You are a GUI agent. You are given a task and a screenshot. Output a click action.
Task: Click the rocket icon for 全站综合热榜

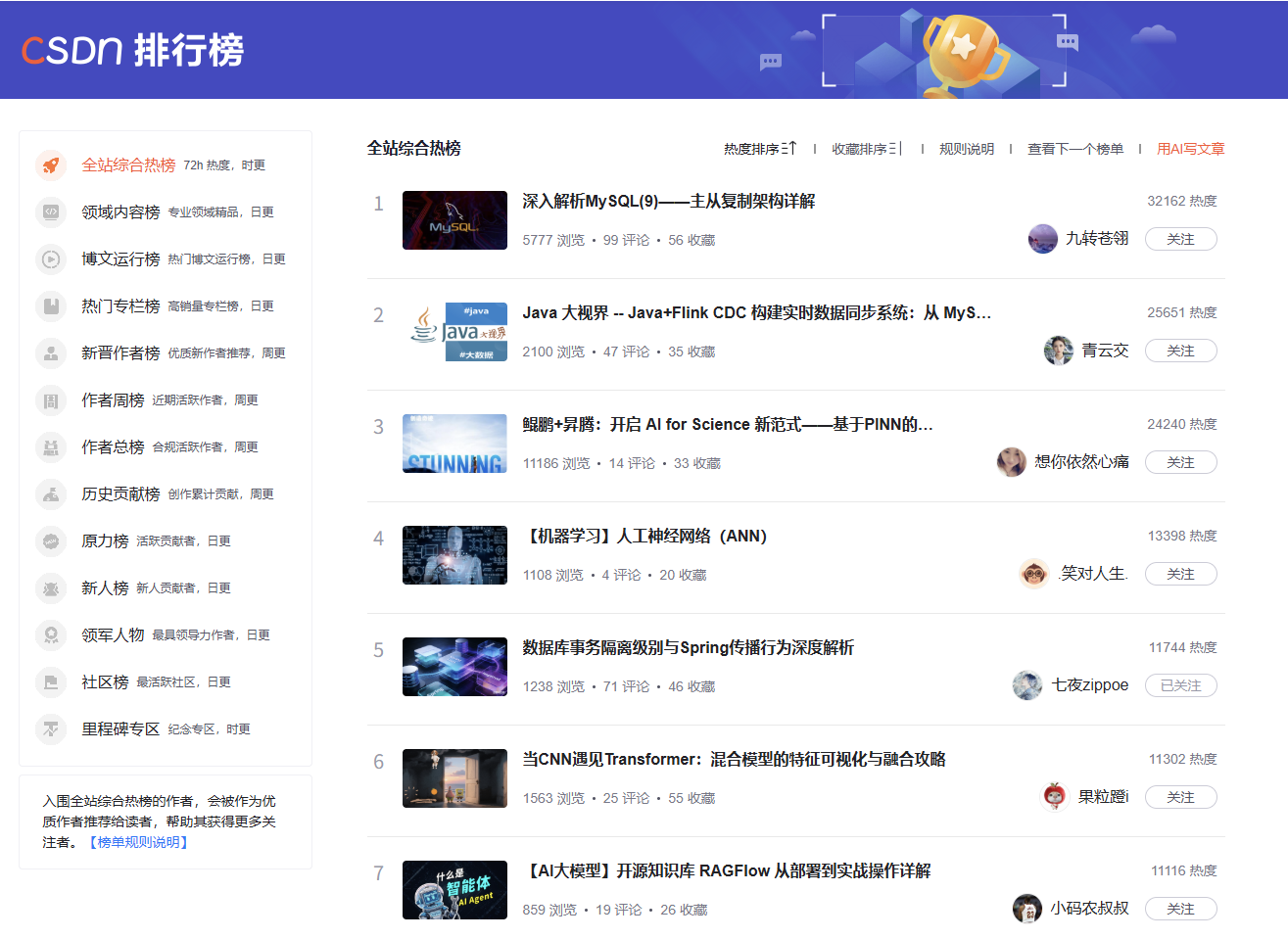[x=51, y=164]
